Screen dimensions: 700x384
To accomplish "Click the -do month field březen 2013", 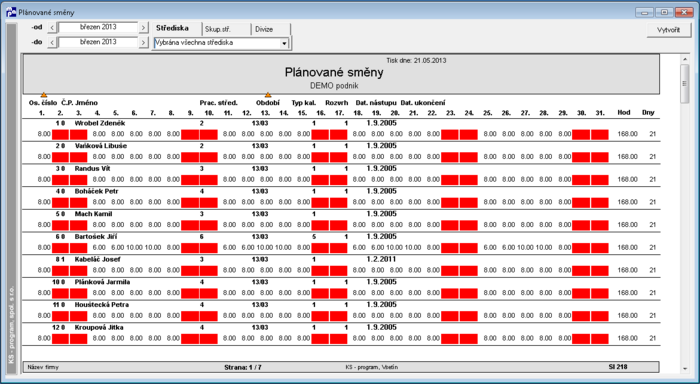I will pos(98,42).
